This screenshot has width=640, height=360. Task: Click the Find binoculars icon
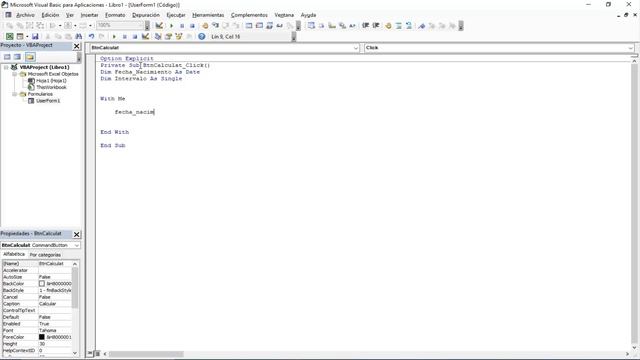coord(79,36)
